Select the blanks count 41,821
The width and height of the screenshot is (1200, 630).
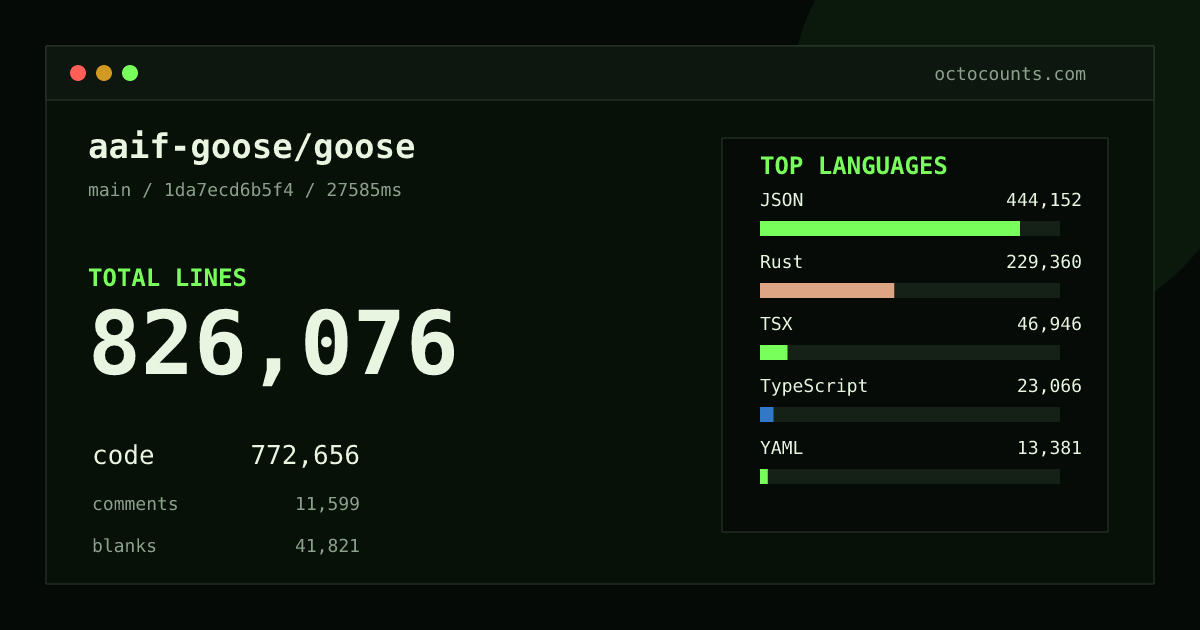(x=327, y=546)
